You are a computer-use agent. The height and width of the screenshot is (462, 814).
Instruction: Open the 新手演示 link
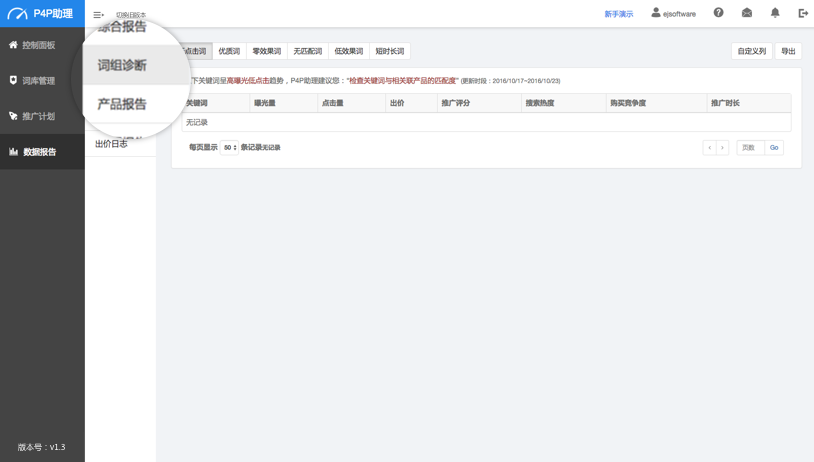point(619,14)
